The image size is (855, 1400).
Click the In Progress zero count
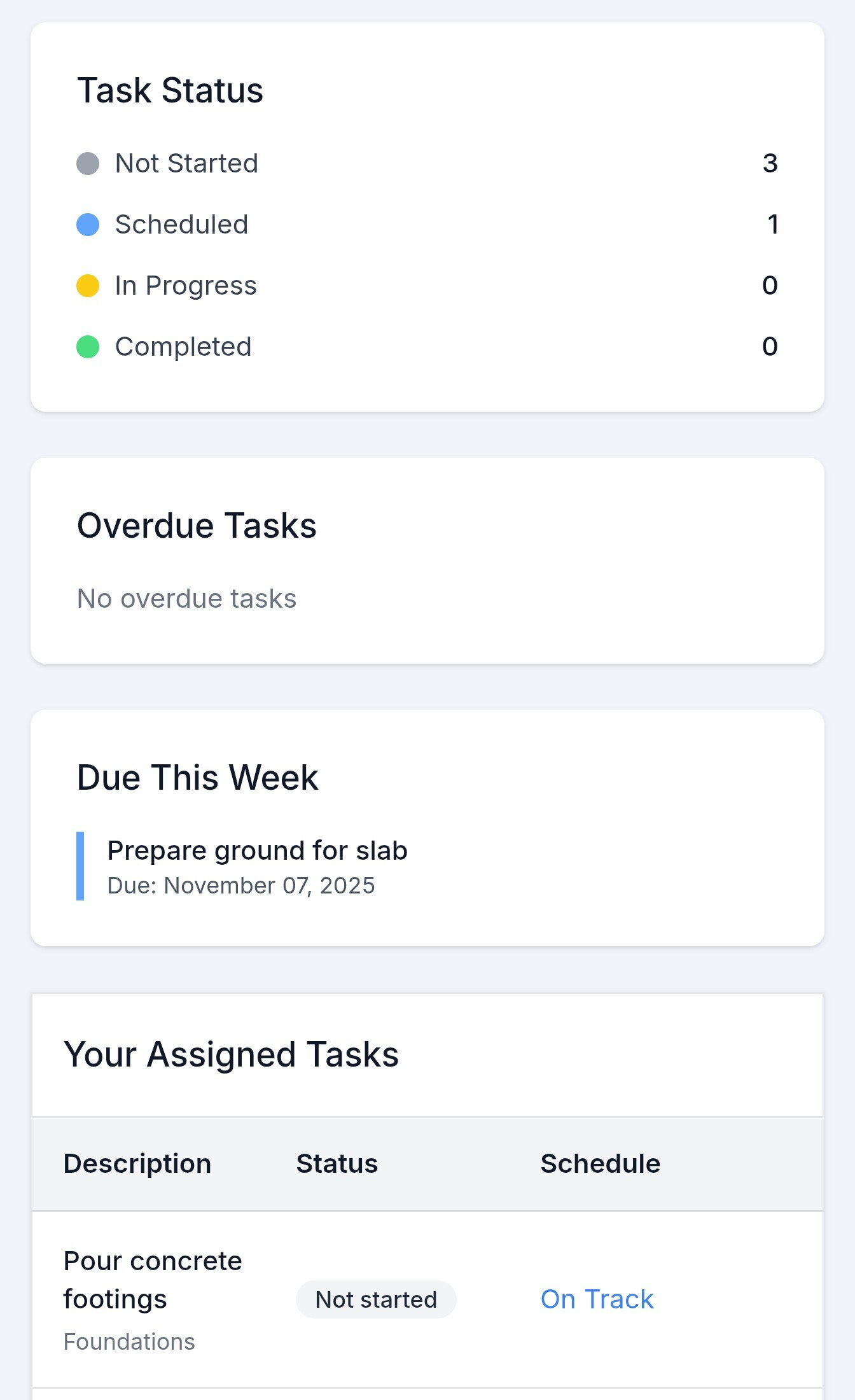pyautogui.click(x=771, y=285)
